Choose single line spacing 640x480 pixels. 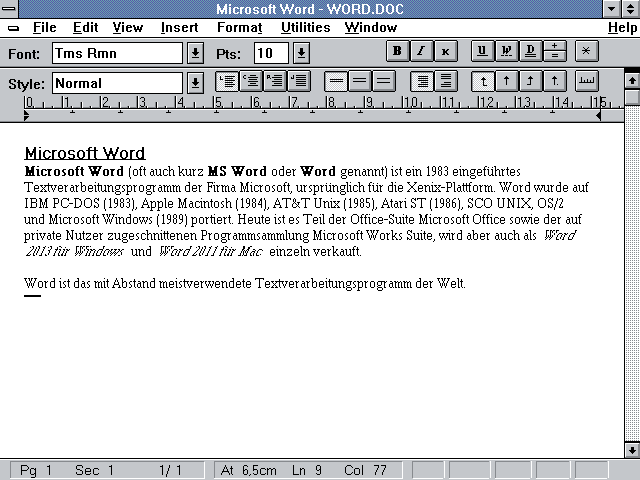pyautogui.click(x=336, y=81)
